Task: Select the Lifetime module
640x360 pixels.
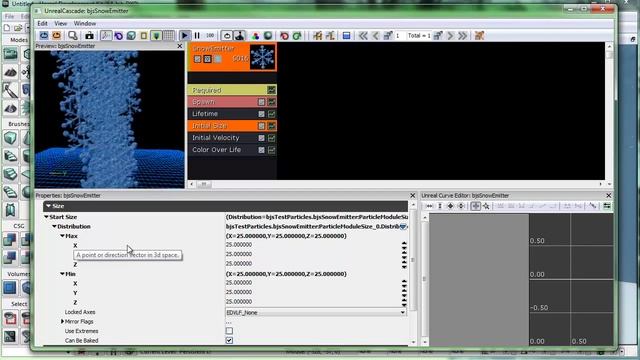Action: click(232, 114)
